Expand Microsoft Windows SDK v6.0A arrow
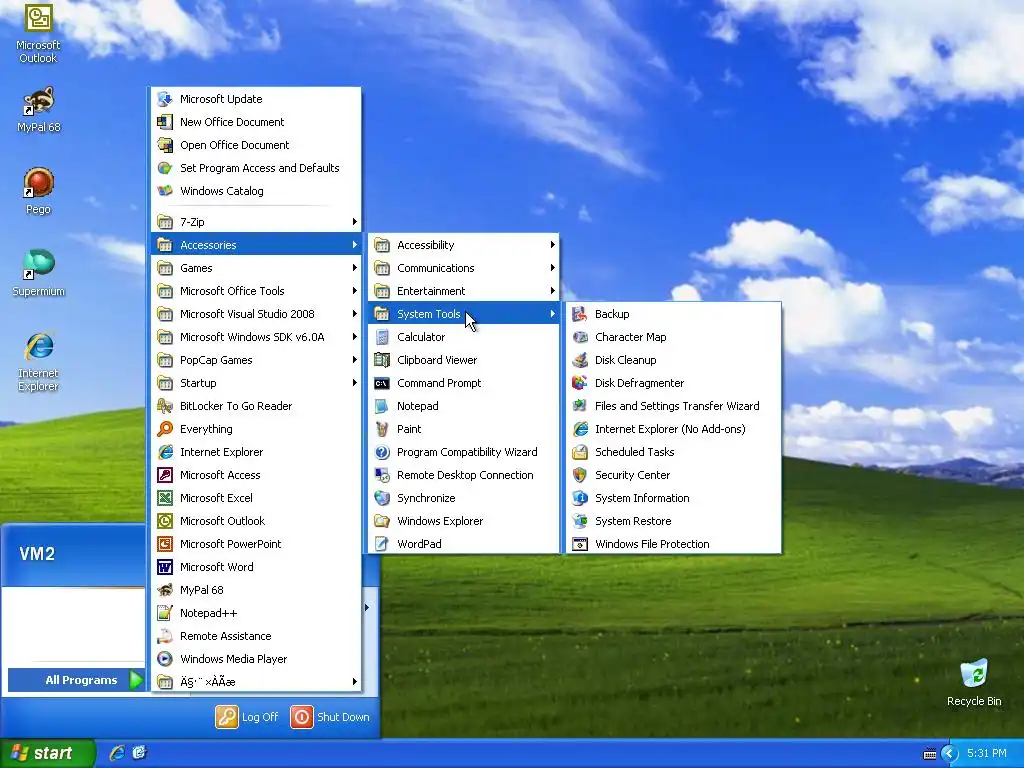The height and width of the screenshot is (768, 1024). [x=355, y=337]
